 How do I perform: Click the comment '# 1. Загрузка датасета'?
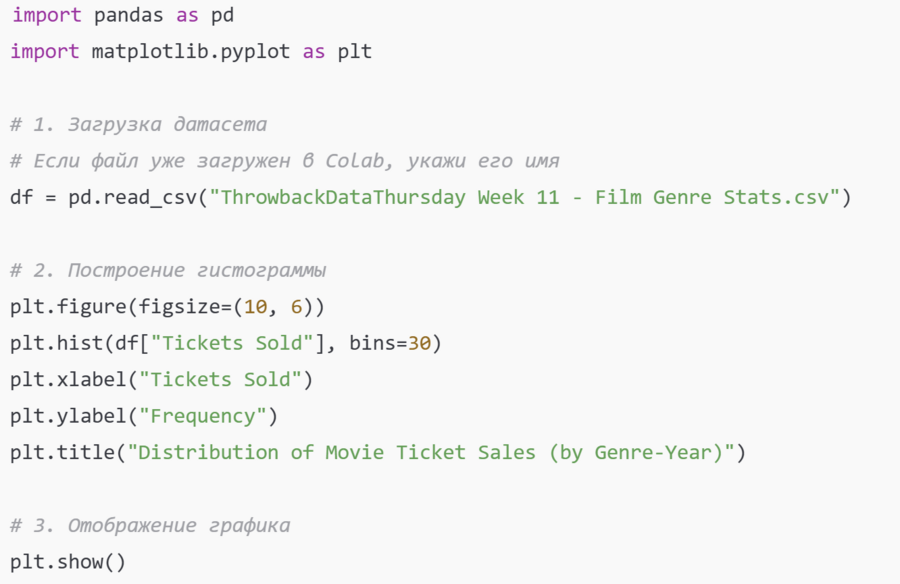(138, 124)
